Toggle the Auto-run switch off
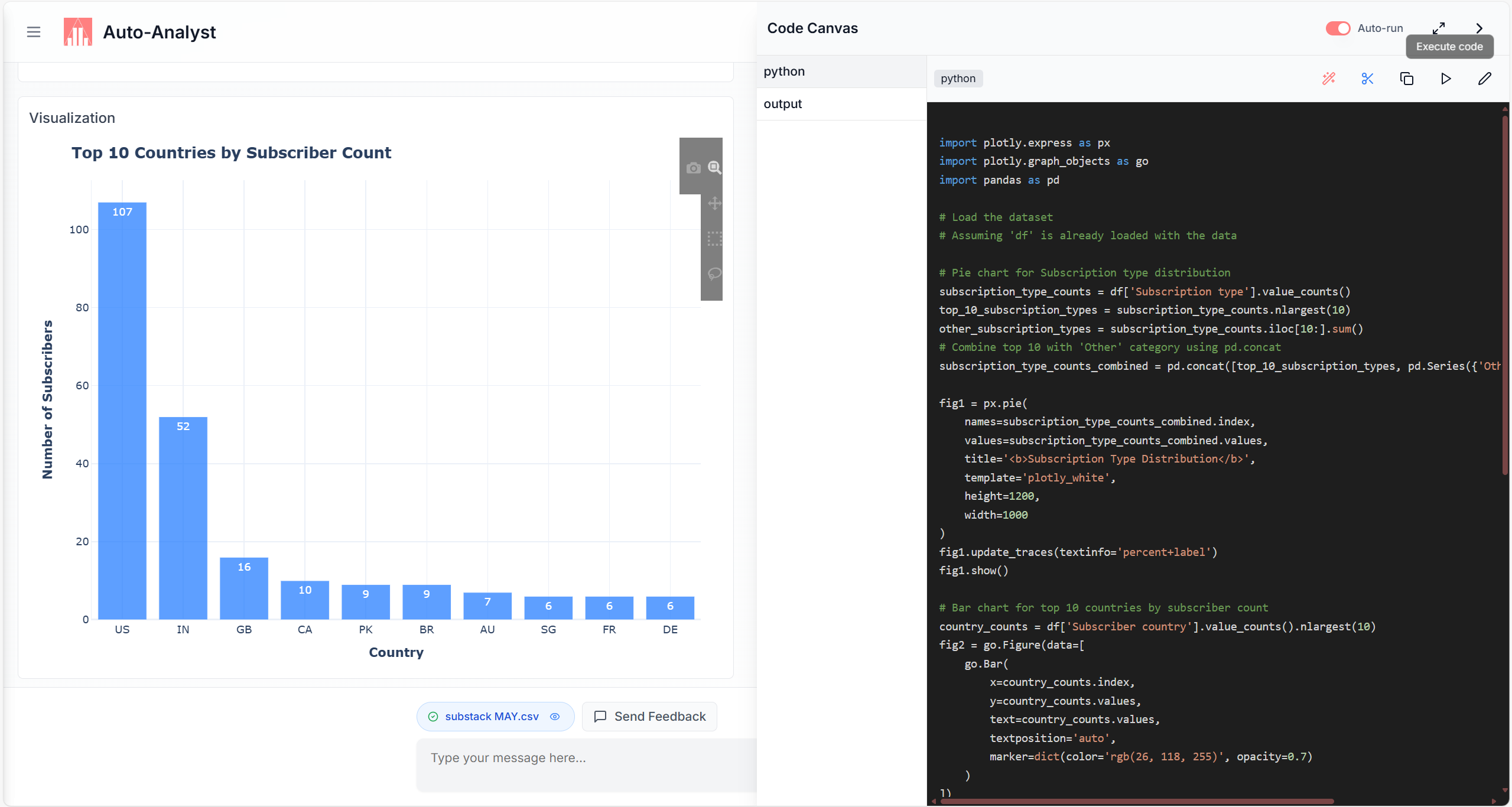Viewport: 1512px width, 807px height. pos(1338,28)
